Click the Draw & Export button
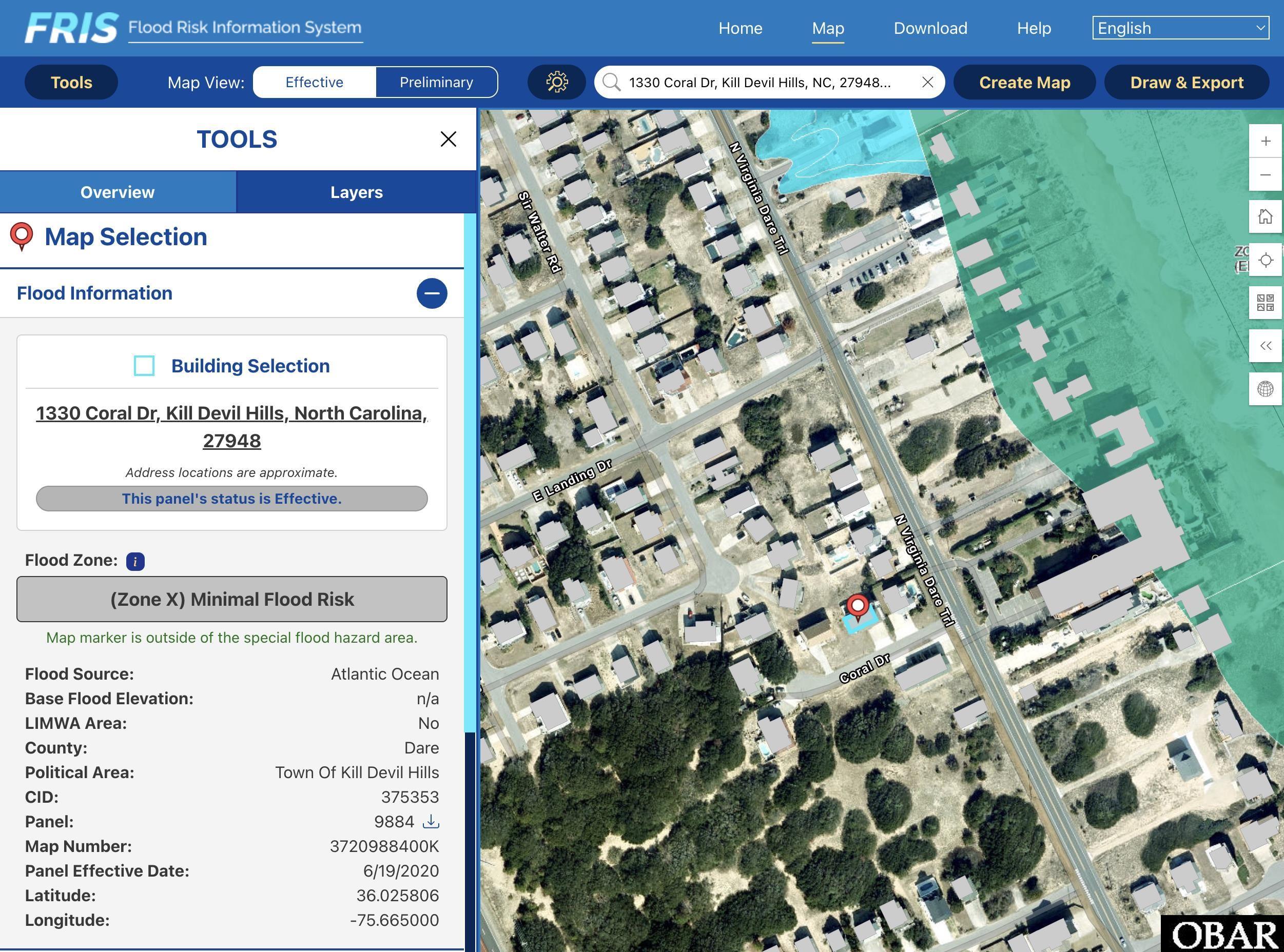The height and width of the screenshot is (952, 1284). pyautogui.click(x=1186, y=83)
